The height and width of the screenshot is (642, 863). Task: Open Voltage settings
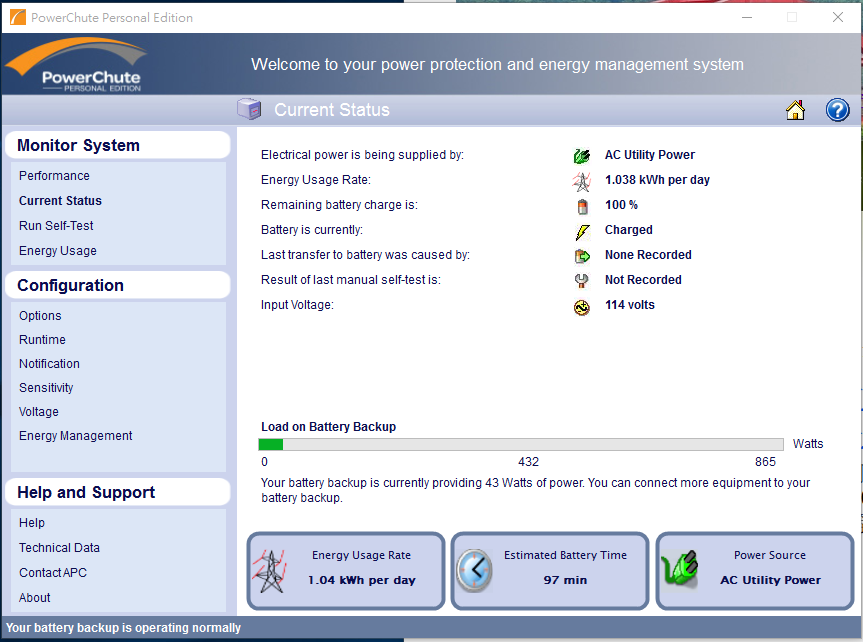pyautogui.click(x=39, y=412)
